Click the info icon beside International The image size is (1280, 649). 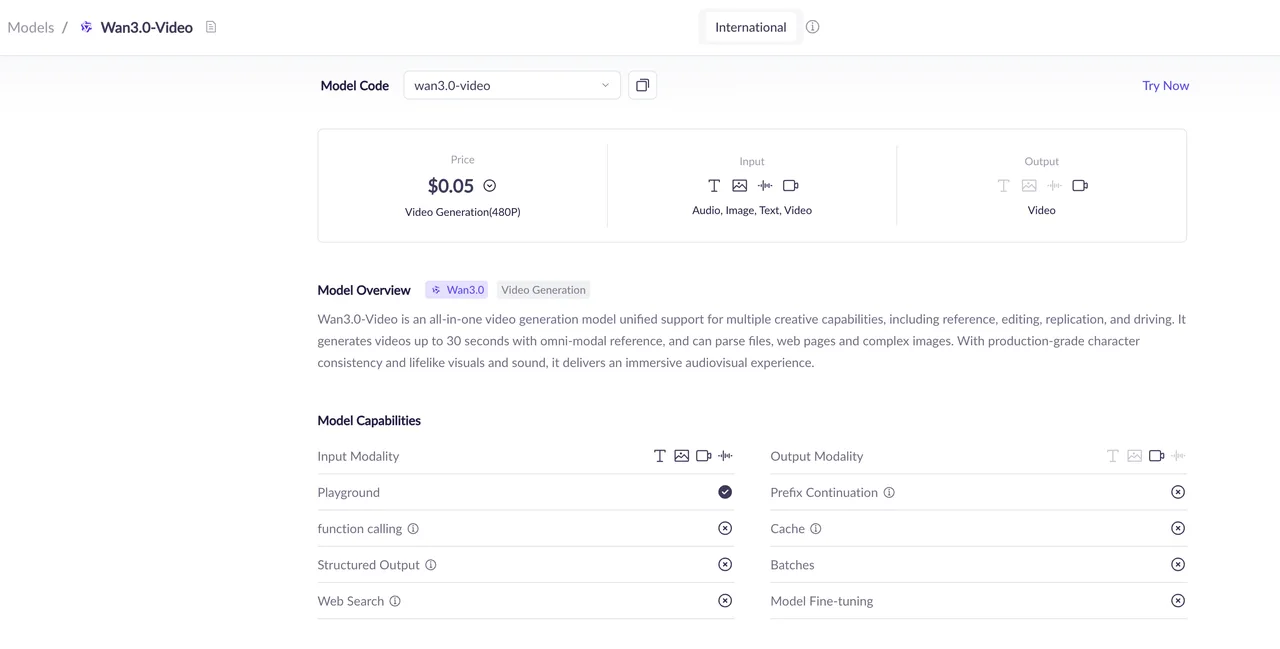pos(813,27)
